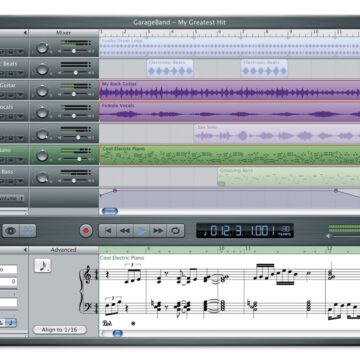The height and width of the screenshot is (360, 360).
Task: Expand the Bass track automation triangle
Action: tap(21, 182)
